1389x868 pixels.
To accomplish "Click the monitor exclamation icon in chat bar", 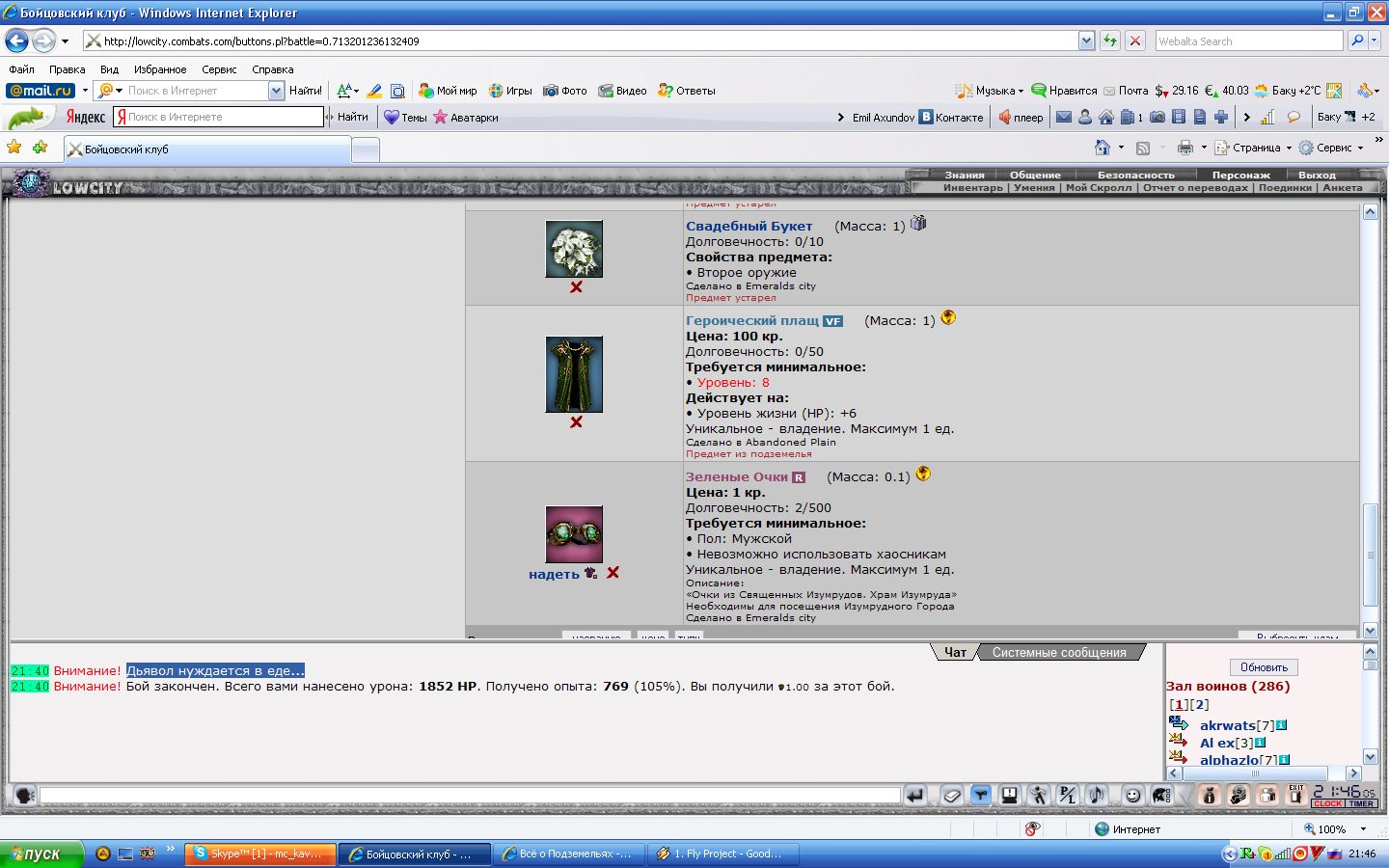I will 1010,796.
